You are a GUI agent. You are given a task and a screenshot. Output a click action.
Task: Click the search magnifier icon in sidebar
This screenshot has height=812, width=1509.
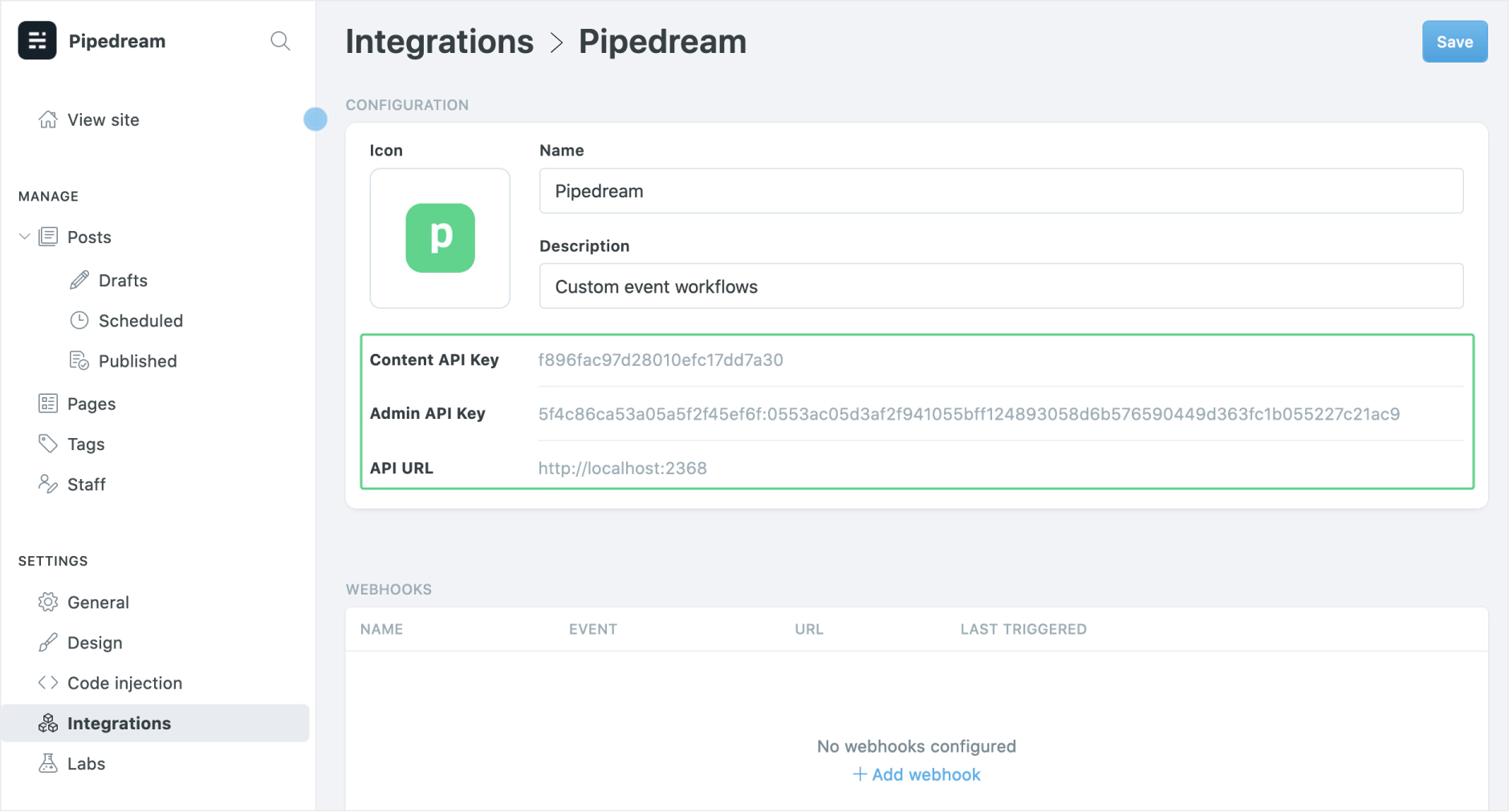(x=279, y=41)
